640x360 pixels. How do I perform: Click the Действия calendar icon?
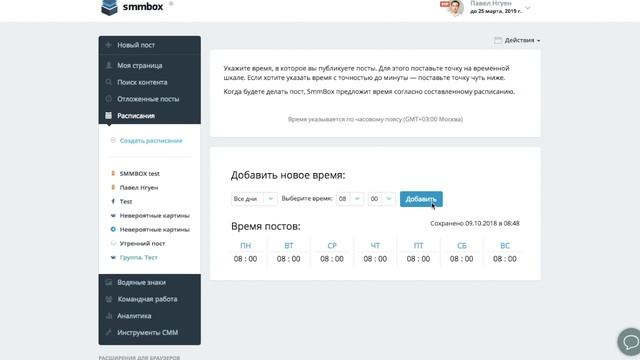(x=498, y=40)
